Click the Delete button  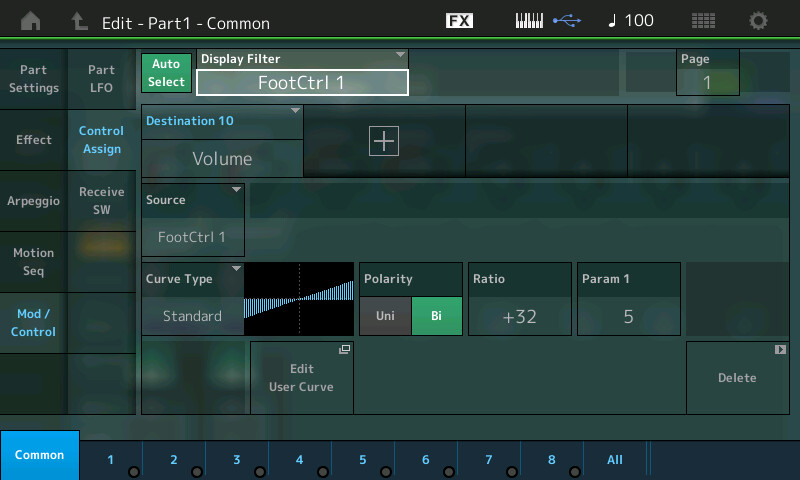pyautogui.click(x=738, y=378)
